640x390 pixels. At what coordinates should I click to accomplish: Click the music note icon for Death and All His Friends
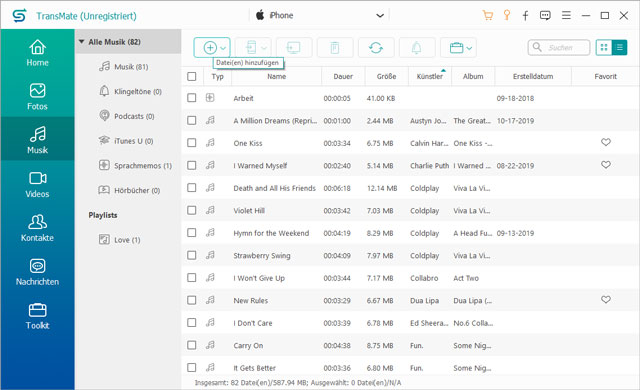[x=210, y=187]
